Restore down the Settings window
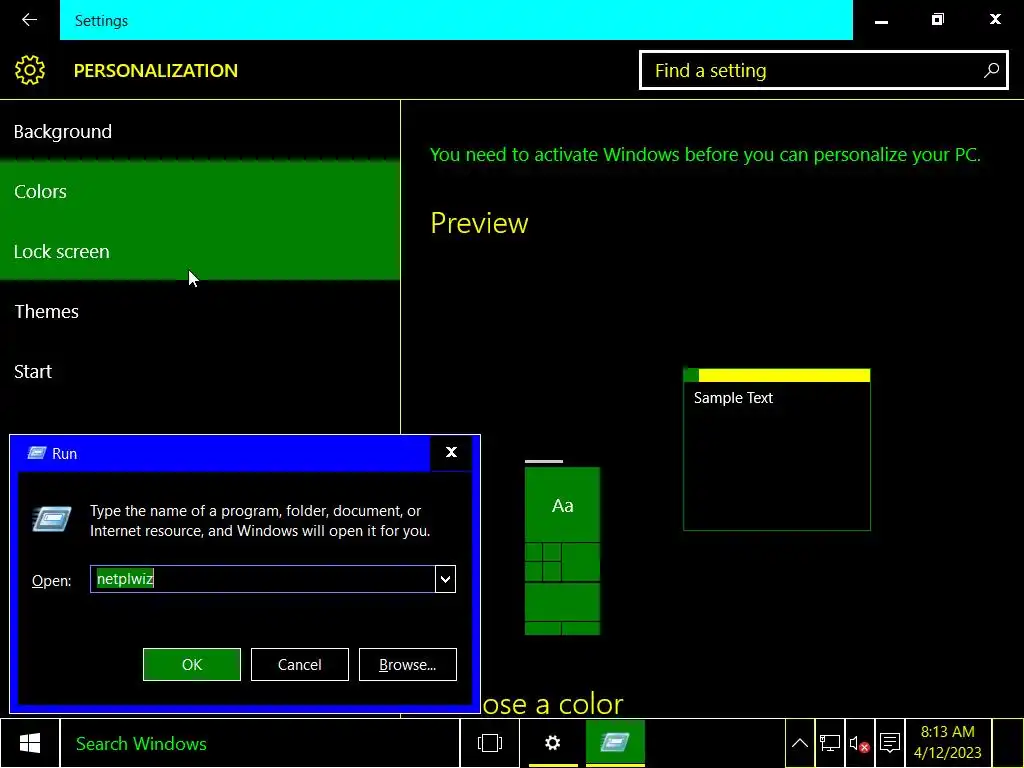This screenshot has height=768, width=1024. click(x=938, y=20)
